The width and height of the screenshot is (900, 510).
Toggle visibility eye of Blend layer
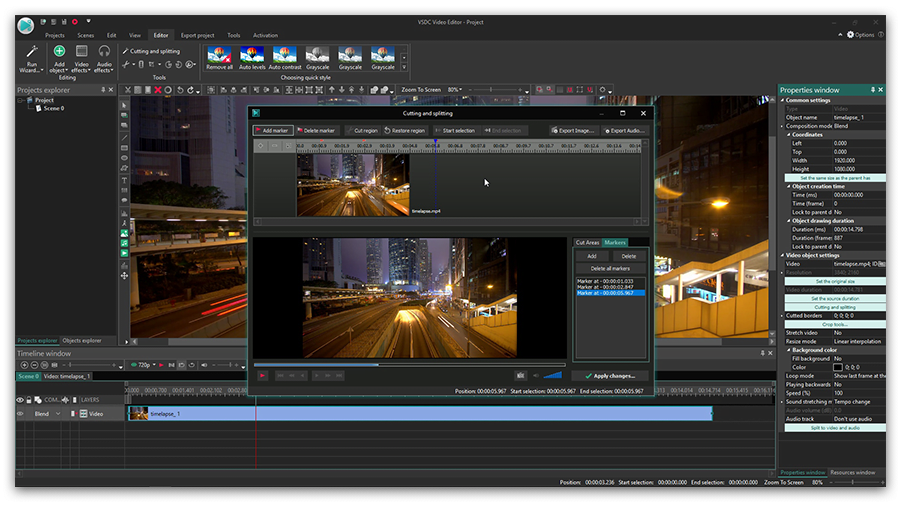[x=20, y=414]
